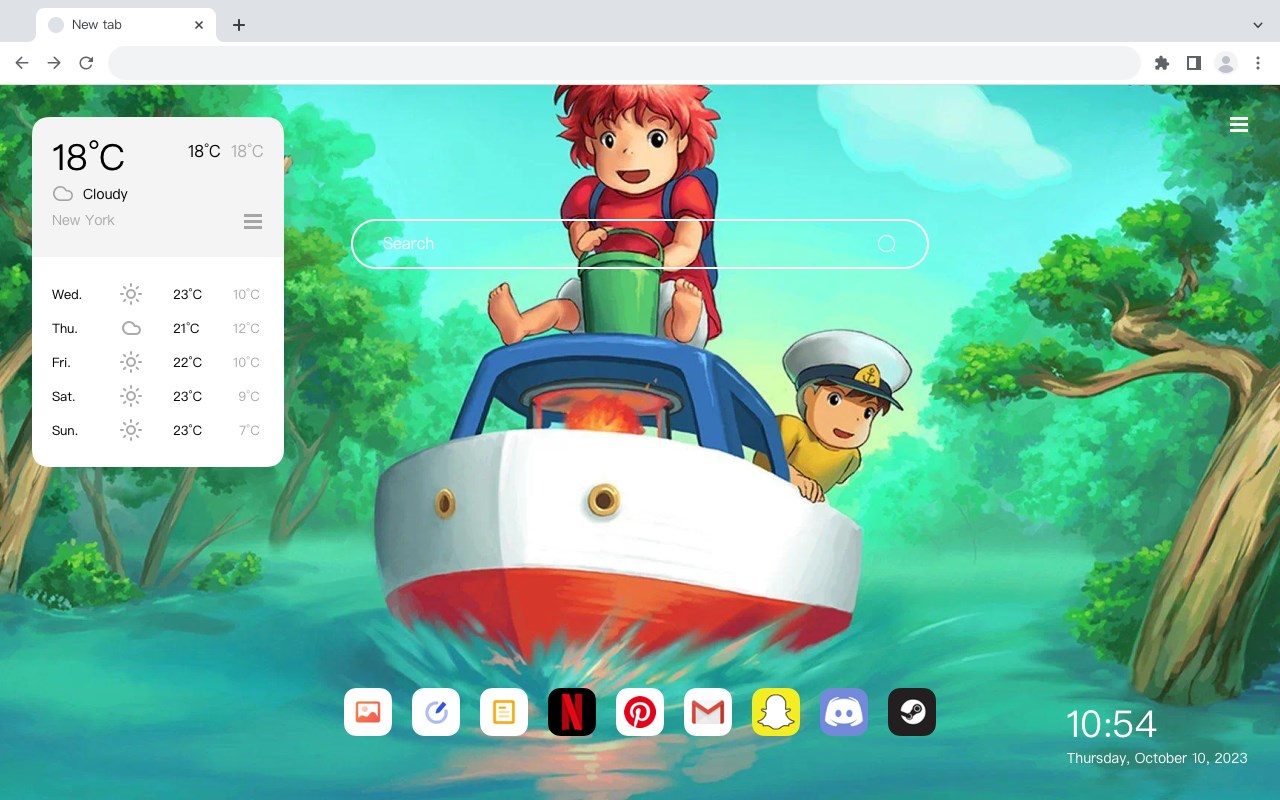Image resolution: width=1280 pixels, height=800 pixels.
Task: Open the orange picture icon in the dock
Action: [368, 712]
